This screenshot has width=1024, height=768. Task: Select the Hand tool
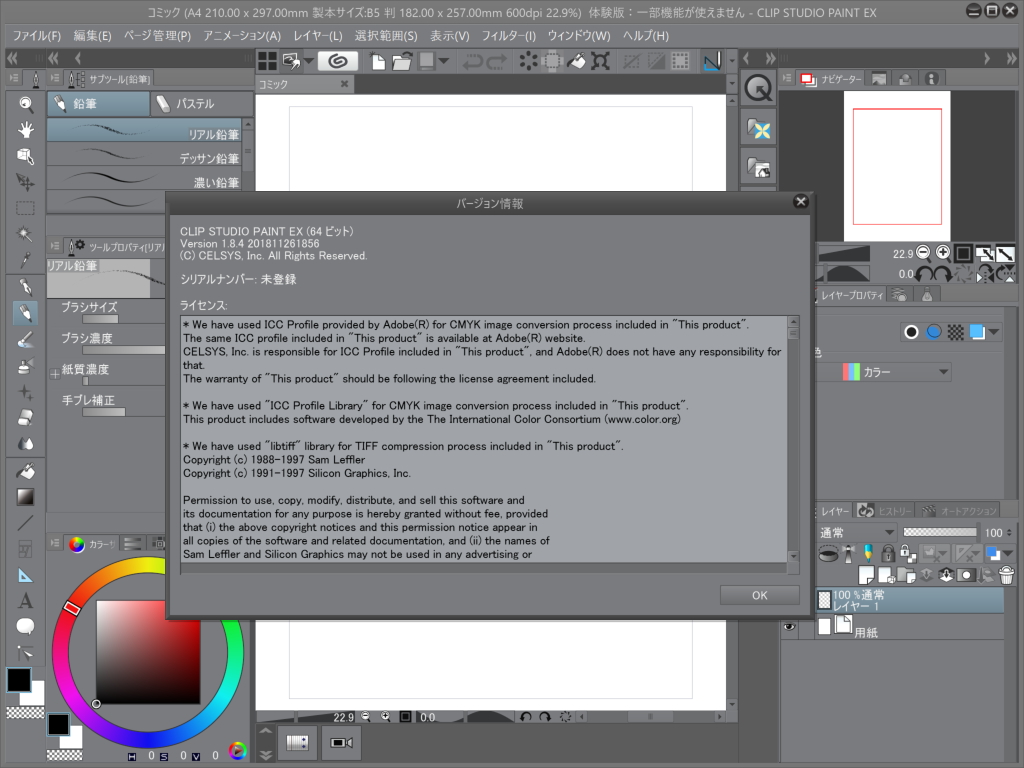tap(26, 131)
